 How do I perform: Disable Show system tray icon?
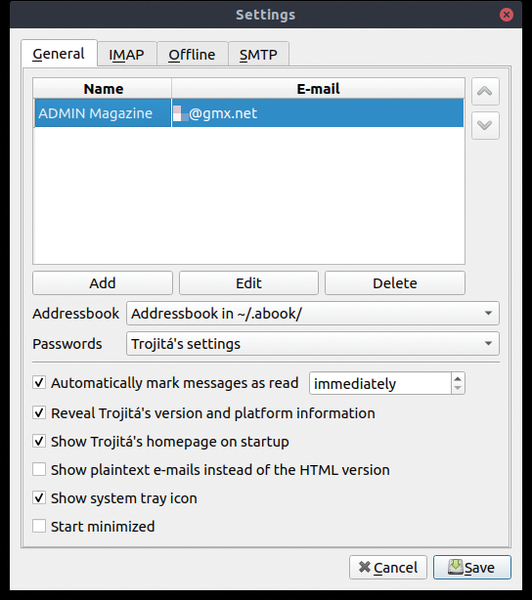click(x=39, y=498)
